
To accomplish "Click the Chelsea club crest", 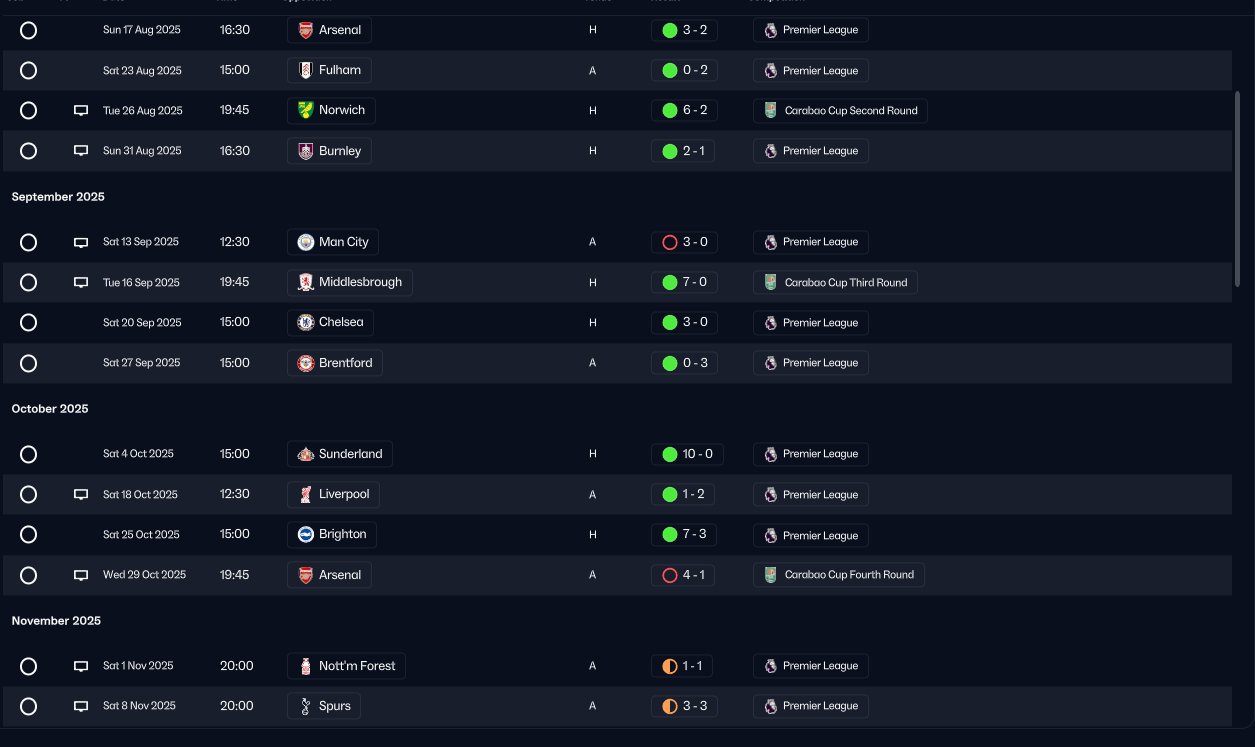I will (x=306, y=323).
